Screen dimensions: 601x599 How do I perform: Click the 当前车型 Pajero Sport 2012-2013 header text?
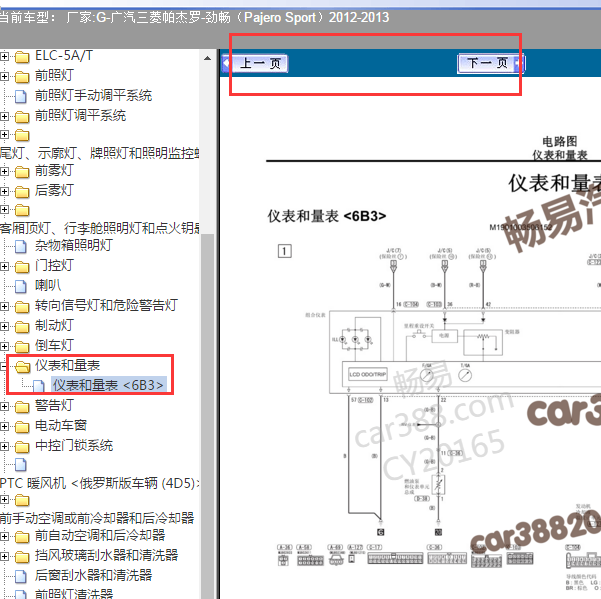pyautogui.click(x=194, y=18)
